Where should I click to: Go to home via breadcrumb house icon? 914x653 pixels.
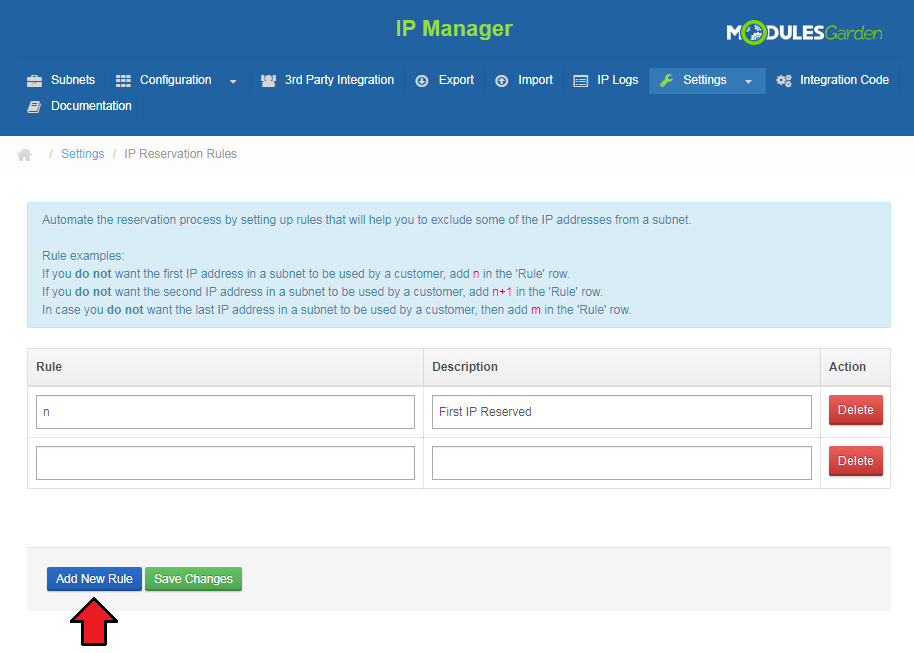24,155
